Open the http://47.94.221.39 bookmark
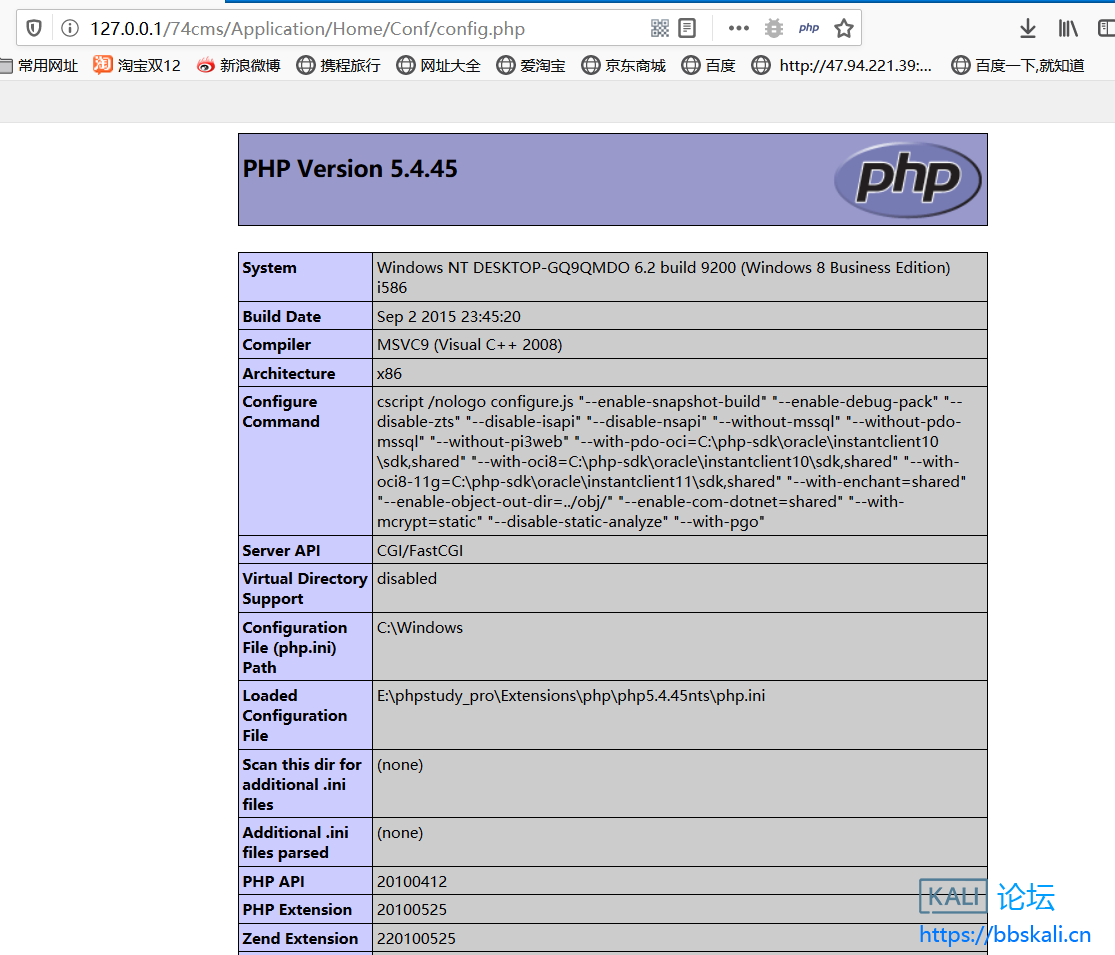Screen dimensions: 1115x955 coord(842,65)
